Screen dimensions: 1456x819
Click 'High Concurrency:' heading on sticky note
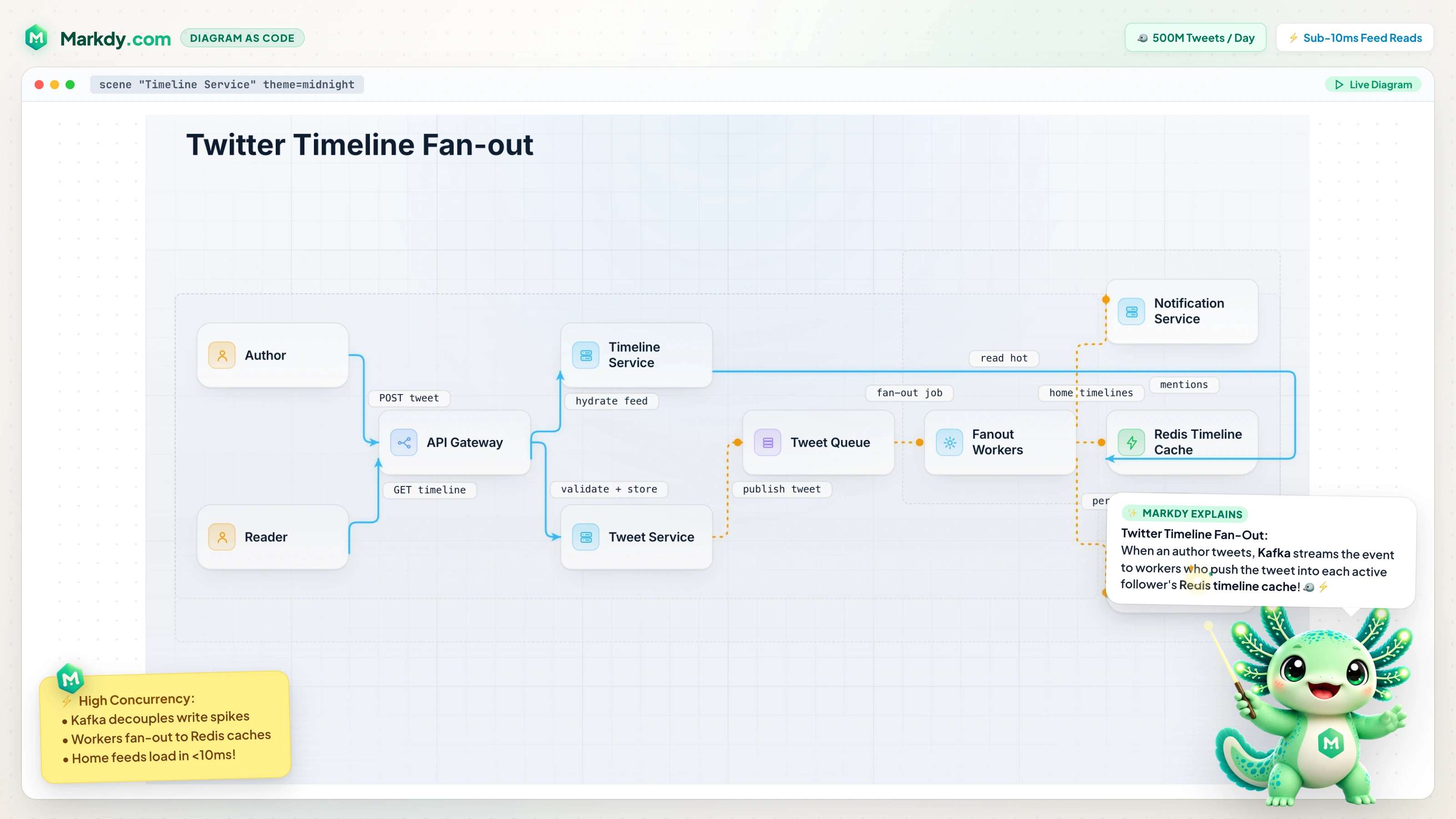(136, 700)
